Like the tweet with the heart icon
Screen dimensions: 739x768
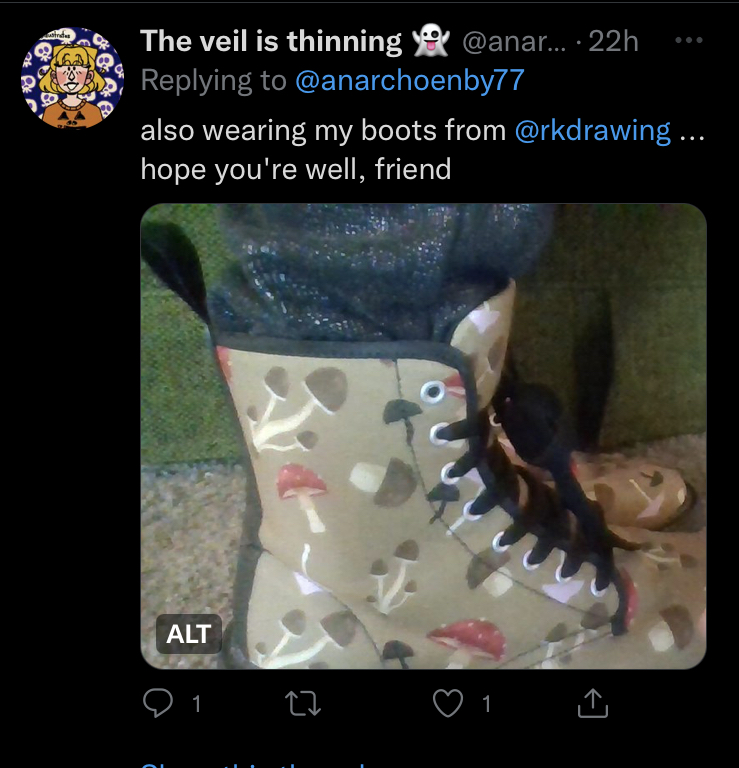click(x=448, y=703)
